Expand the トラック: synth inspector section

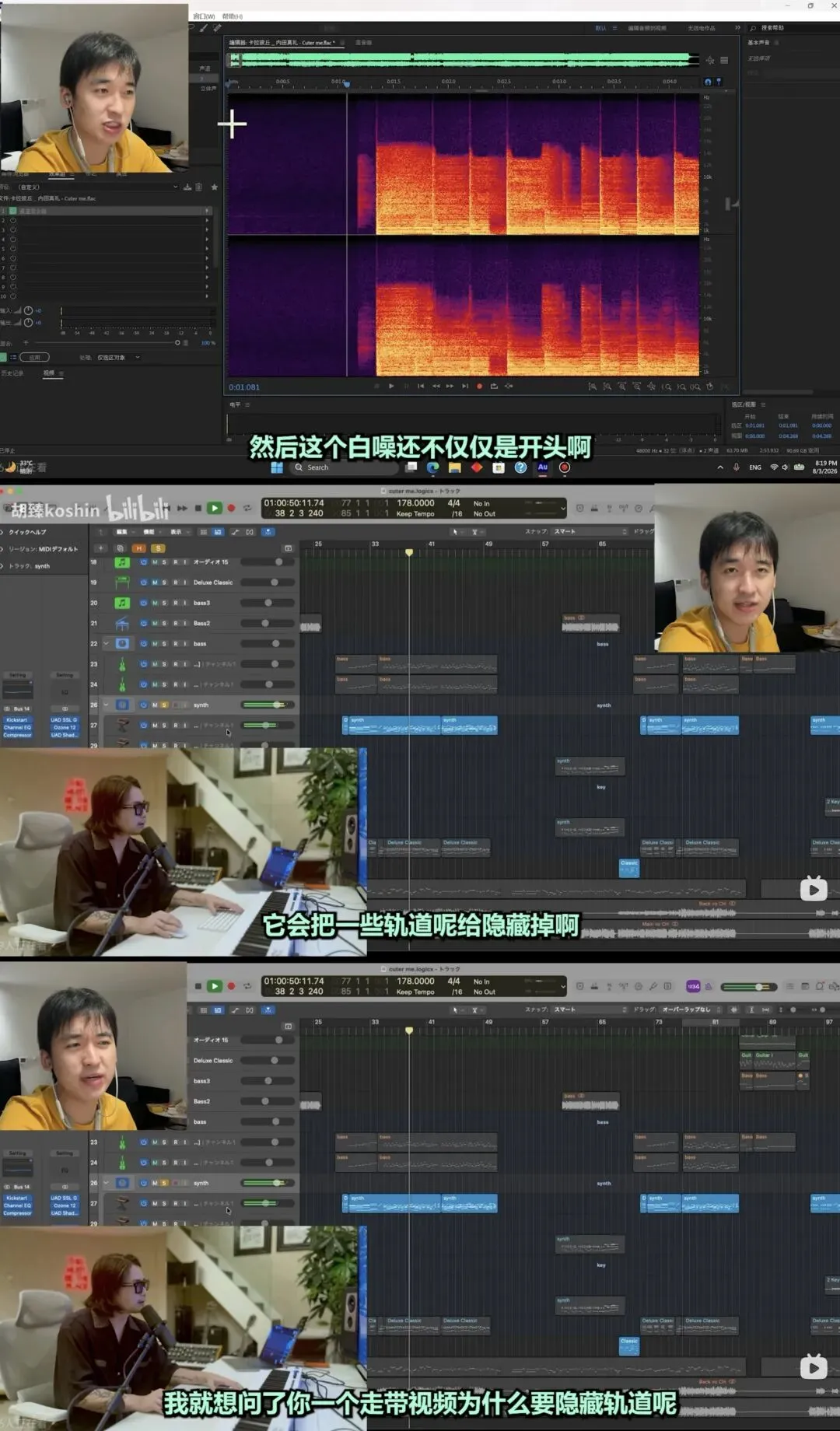coord(3,566)
